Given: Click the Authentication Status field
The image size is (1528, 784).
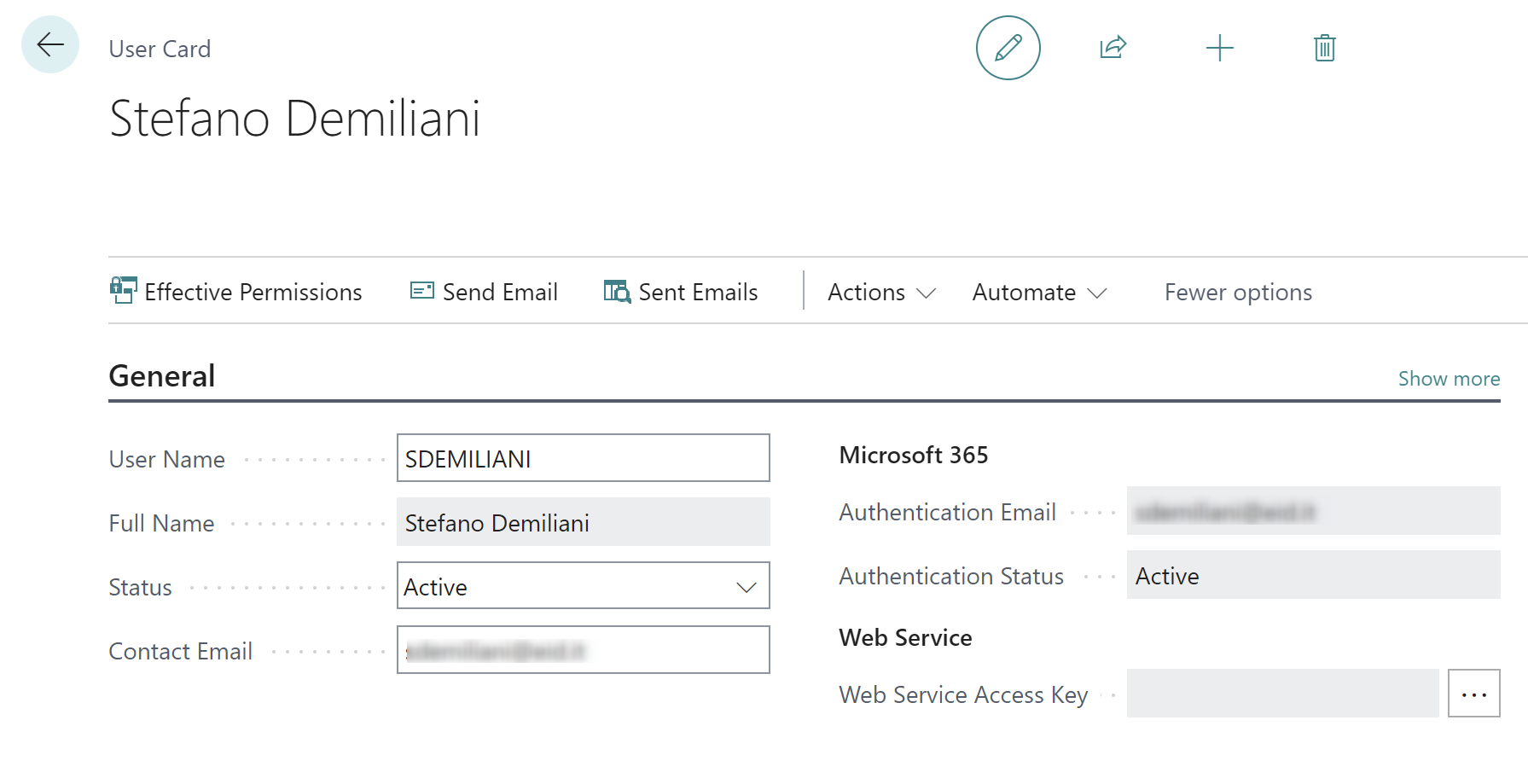Looking at the screenshot, I should 1312,575.
